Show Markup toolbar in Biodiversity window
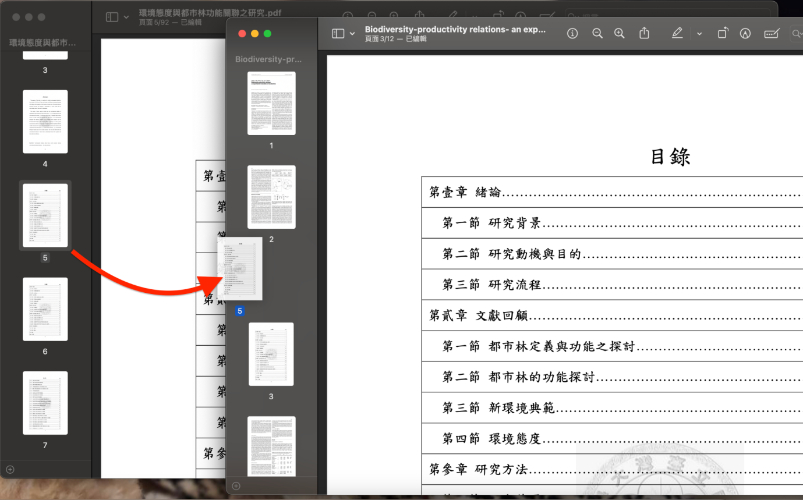Viewport: 803px width, 500px height. tap(745, 33)
